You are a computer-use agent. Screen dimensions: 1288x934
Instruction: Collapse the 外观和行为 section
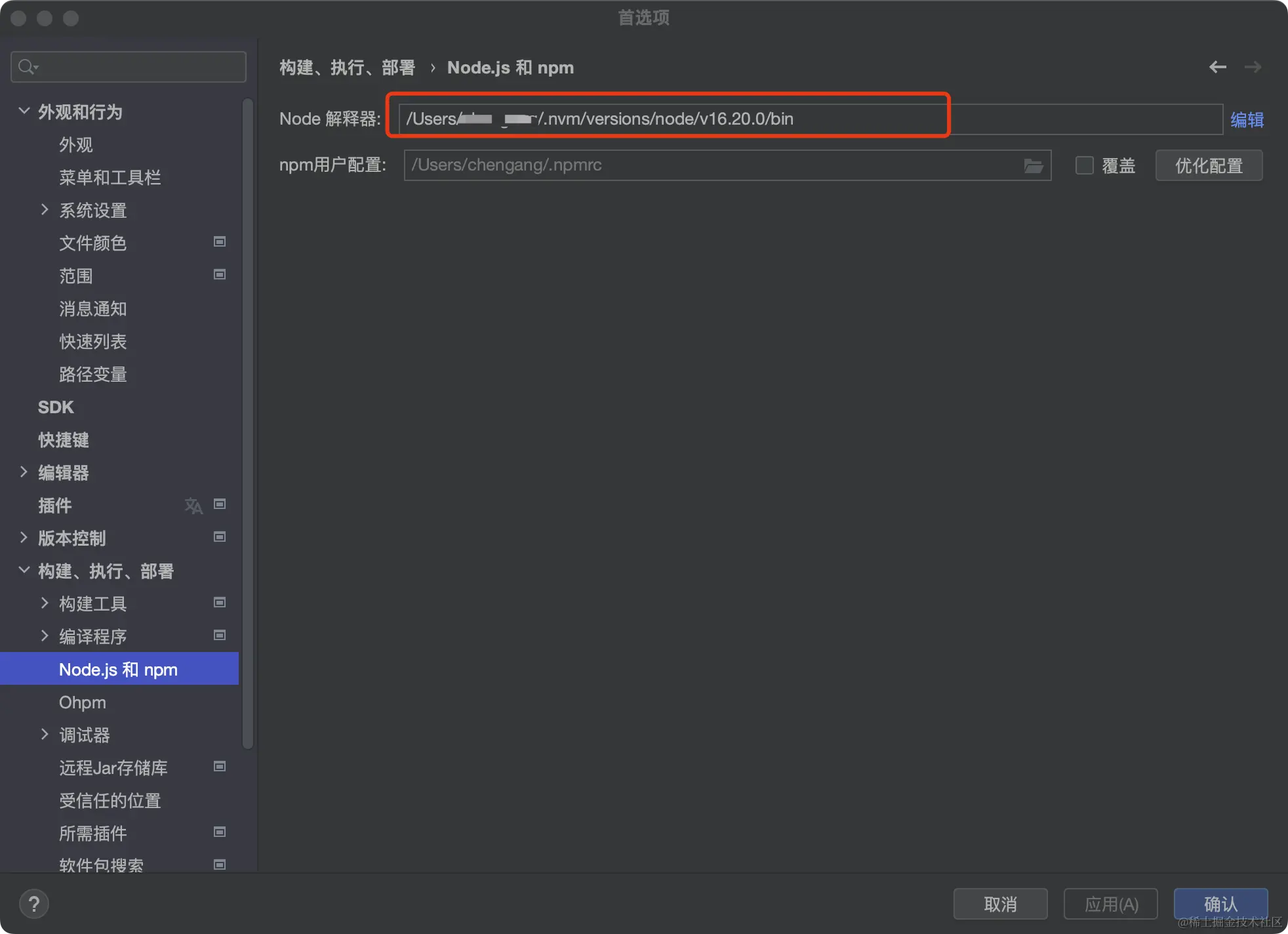pyautogui.click(x=24, y=112)
